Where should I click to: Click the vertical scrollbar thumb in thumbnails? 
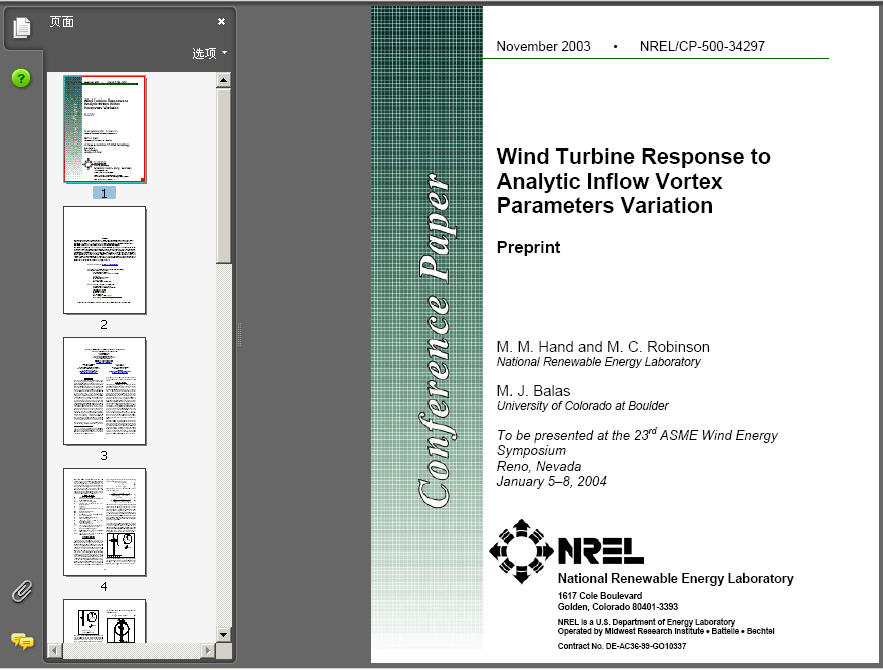point(224,175)
